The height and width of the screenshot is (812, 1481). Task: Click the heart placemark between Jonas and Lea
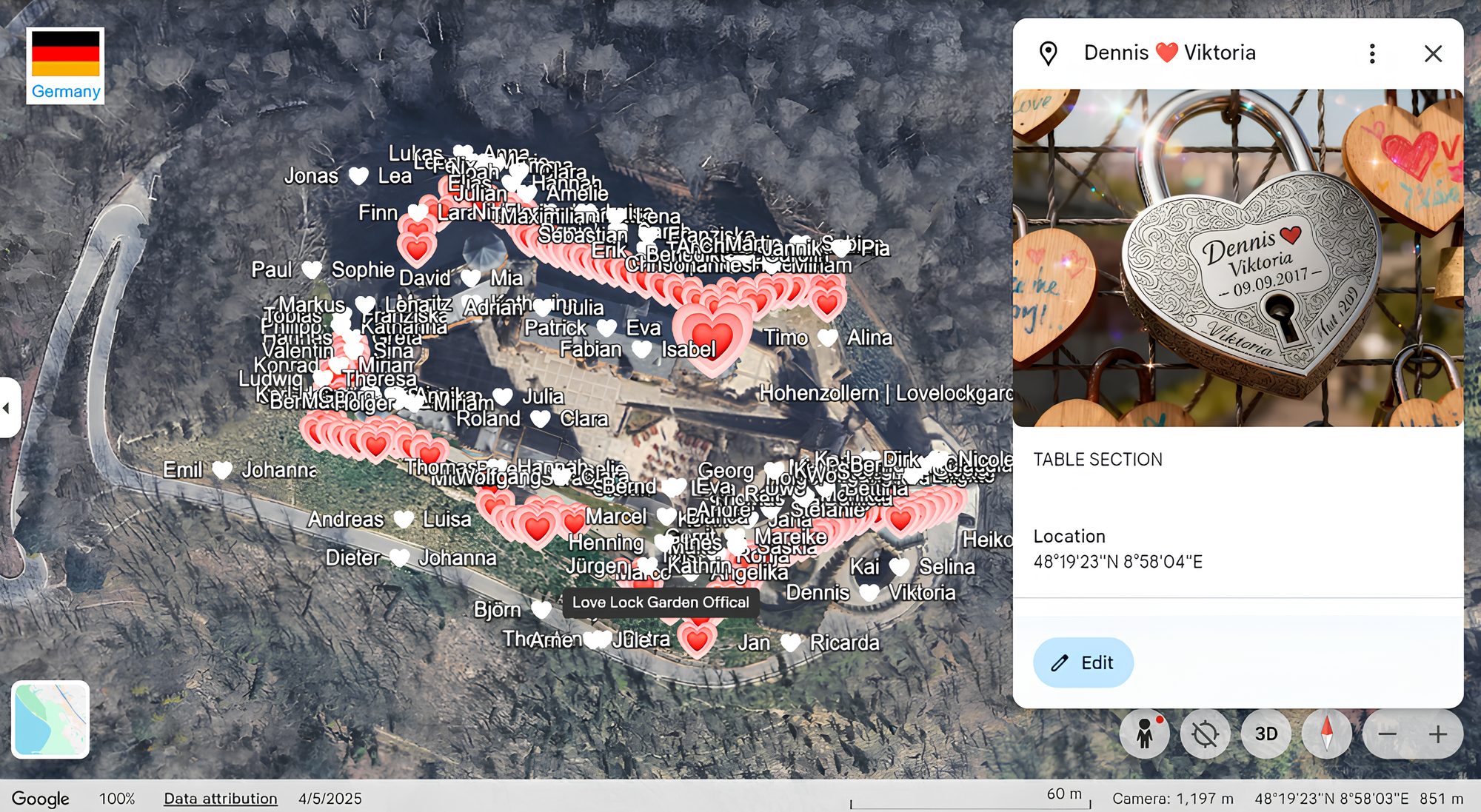[x=358, y=176]
